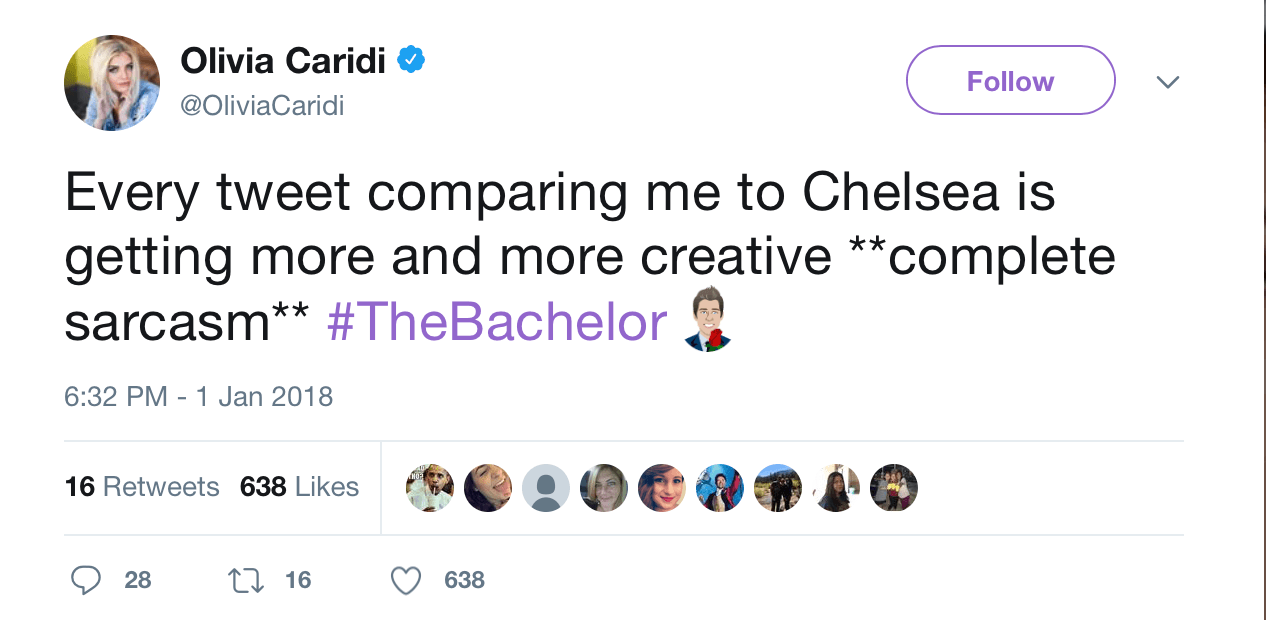Screen dimensions: 1266x620
Task: Click the reply speech bubble icon
Action: coord(87,580)
